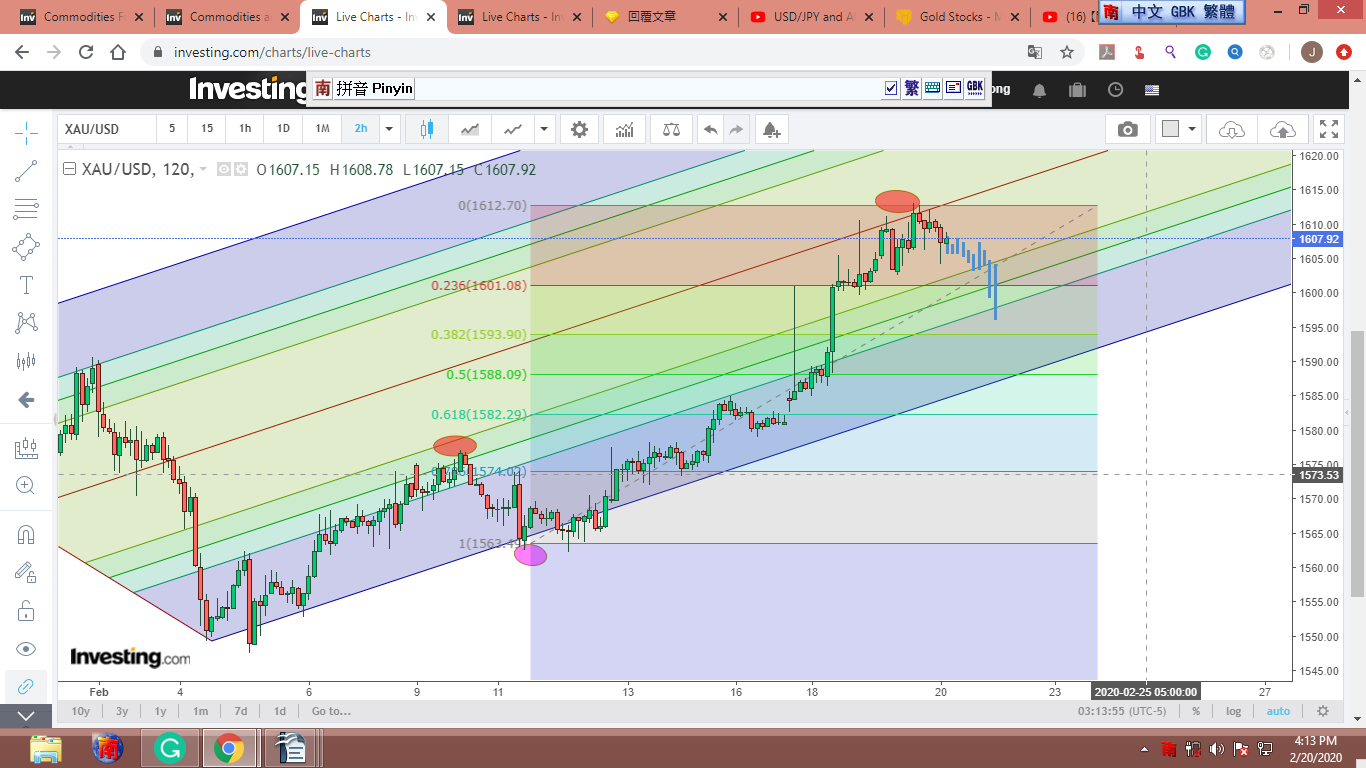Click the XAU/USD symbol input field
This screenshot has width=1366, height=768.
(107, 129)
